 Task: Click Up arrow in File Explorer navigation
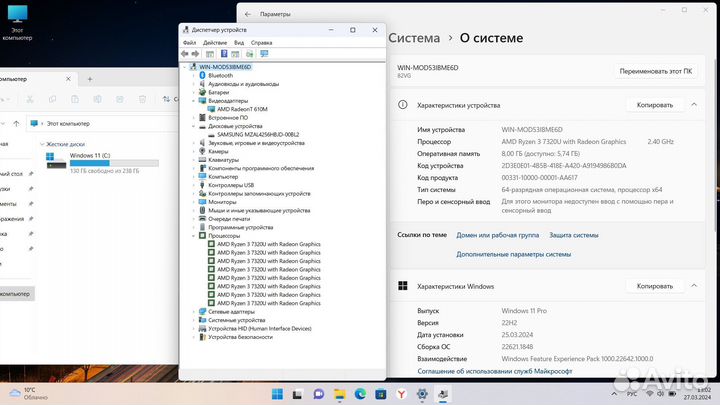17,124
